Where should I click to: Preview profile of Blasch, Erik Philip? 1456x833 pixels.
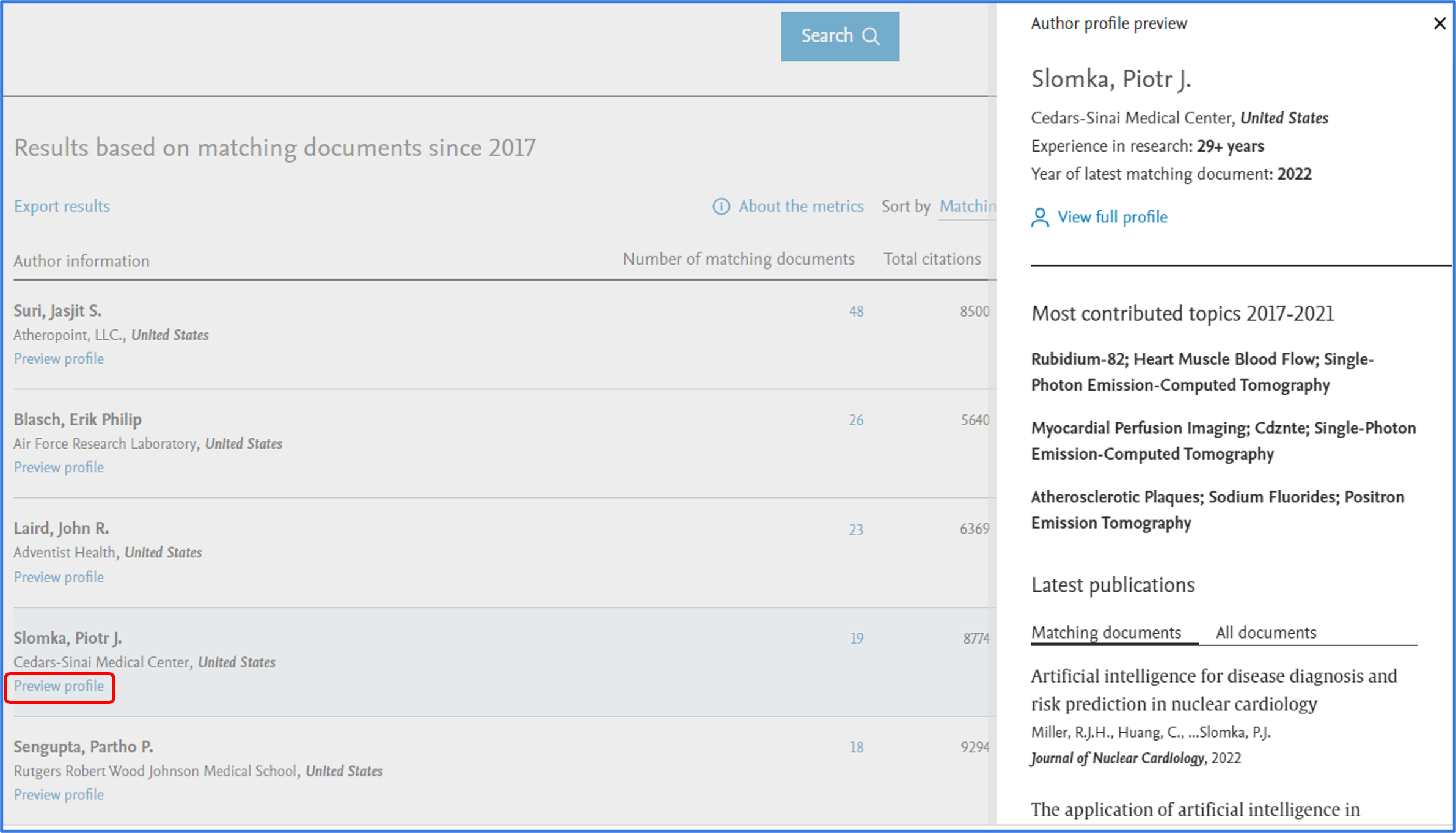coord(59,468)
